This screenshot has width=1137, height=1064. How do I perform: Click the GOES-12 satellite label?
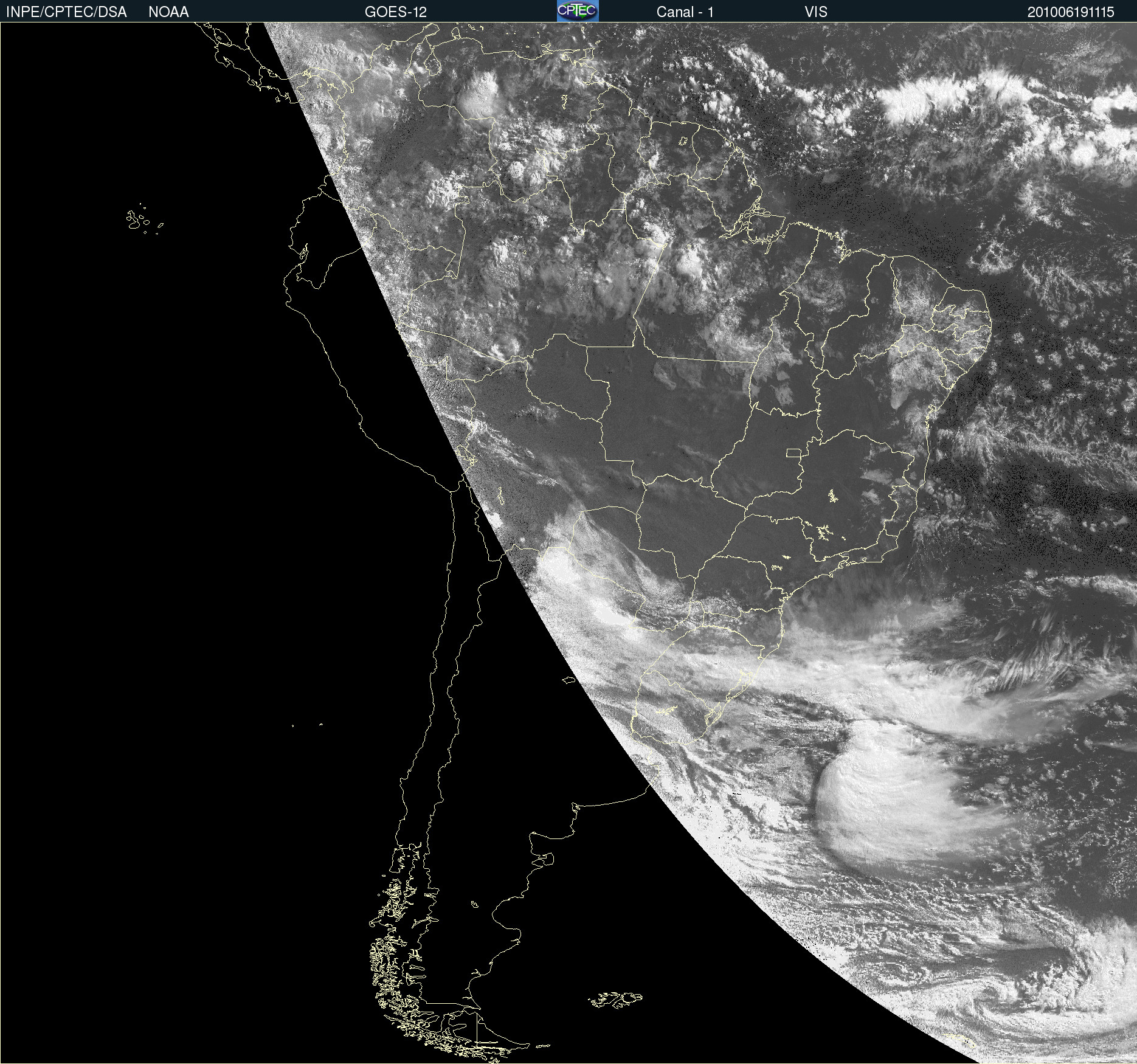[x=396, y=12]
